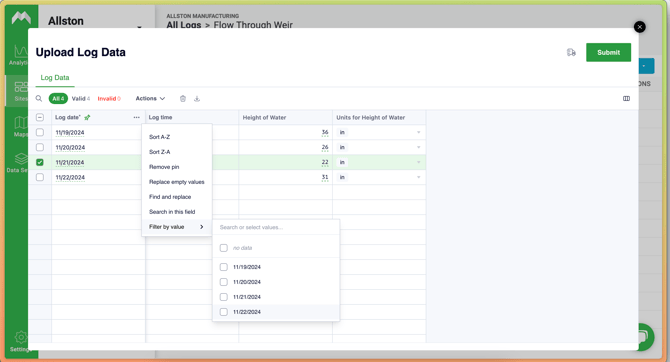Tick the 11/21/2024 filter value checkbox

pyautogui.click(x=223, y=297)
